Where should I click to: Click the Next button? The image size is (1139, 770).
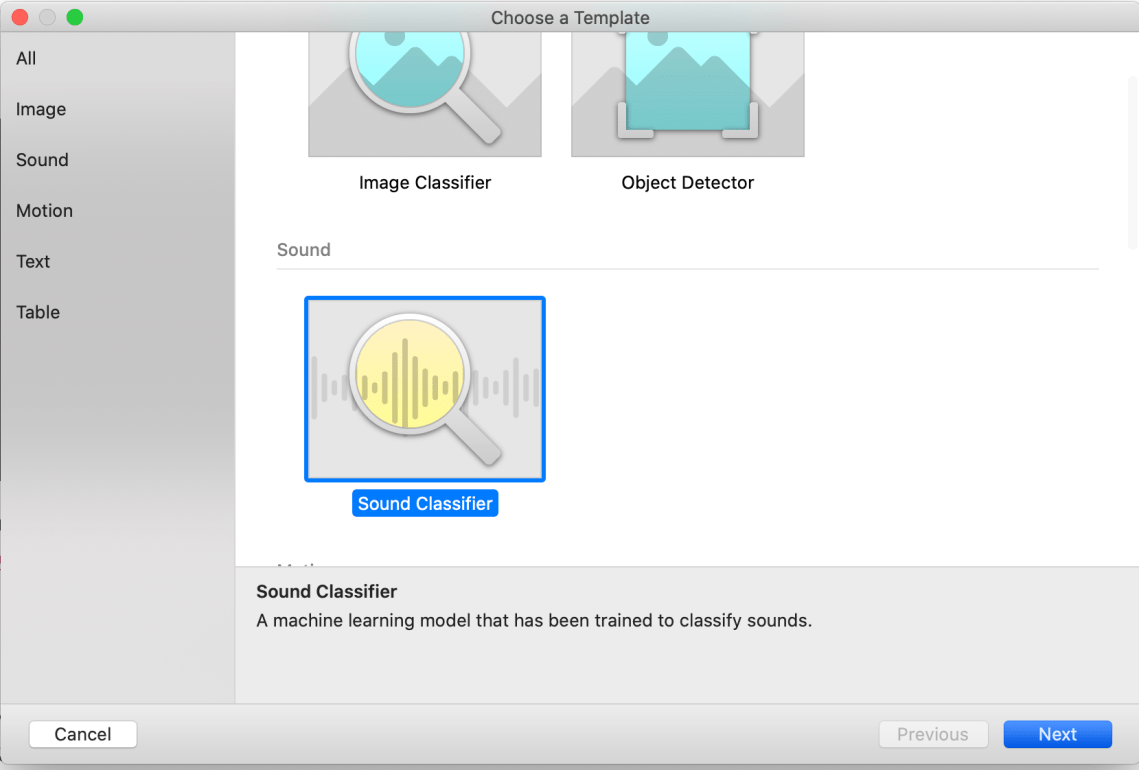1057,734
